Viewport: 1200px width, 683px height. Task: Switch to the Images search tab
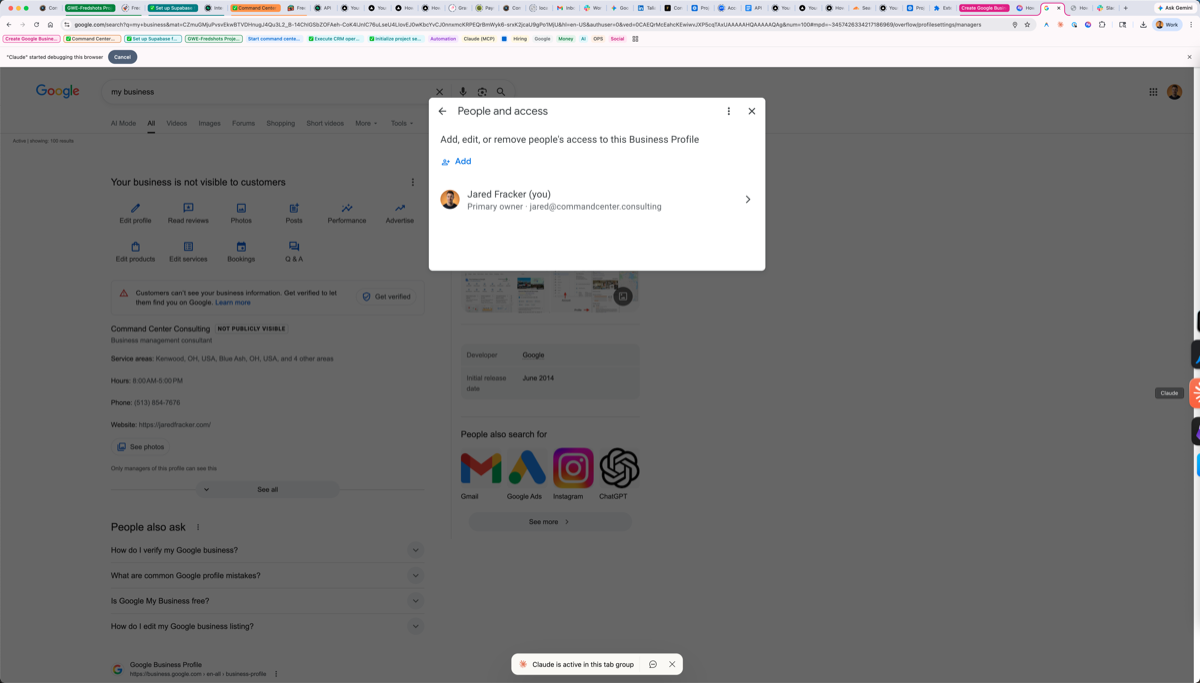click(209, 122)
